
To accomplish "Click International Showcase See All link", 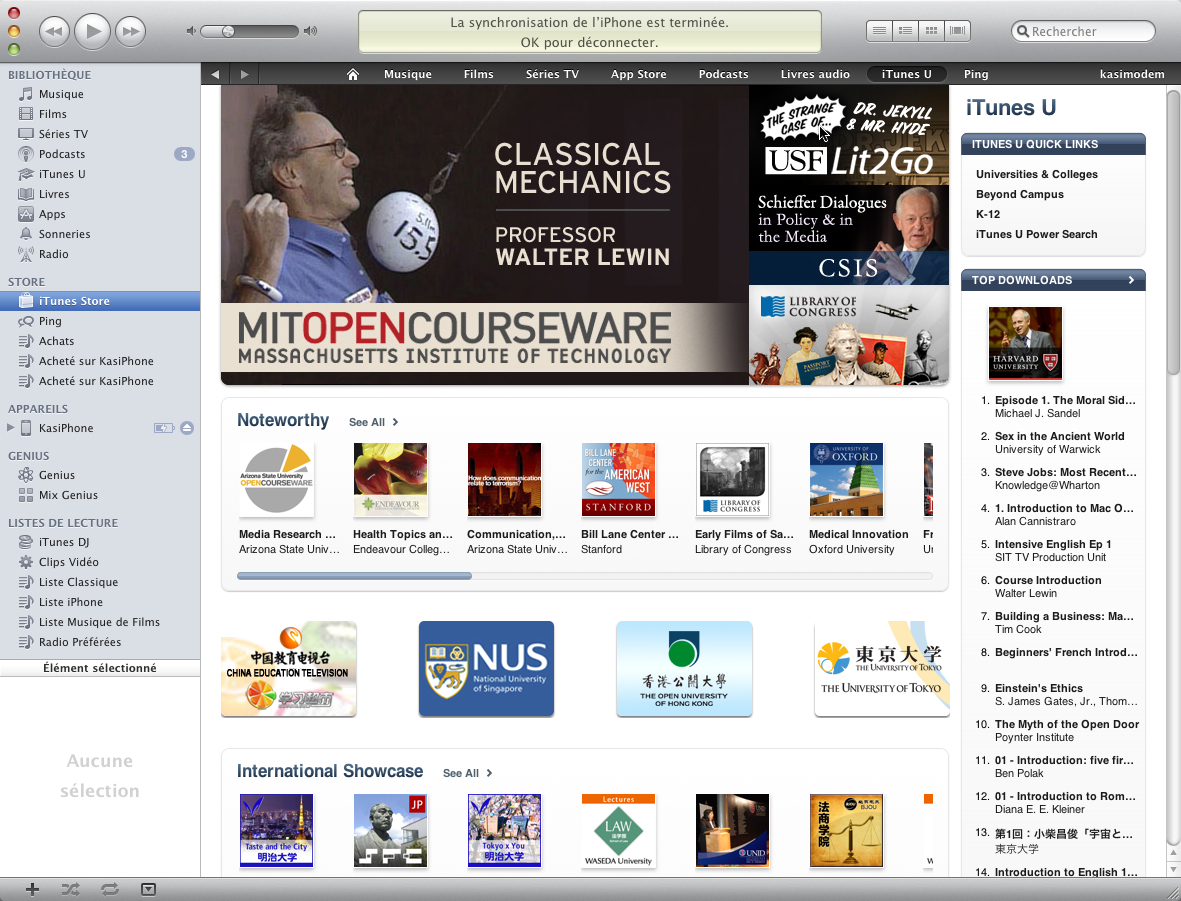I will pos(468,774).
